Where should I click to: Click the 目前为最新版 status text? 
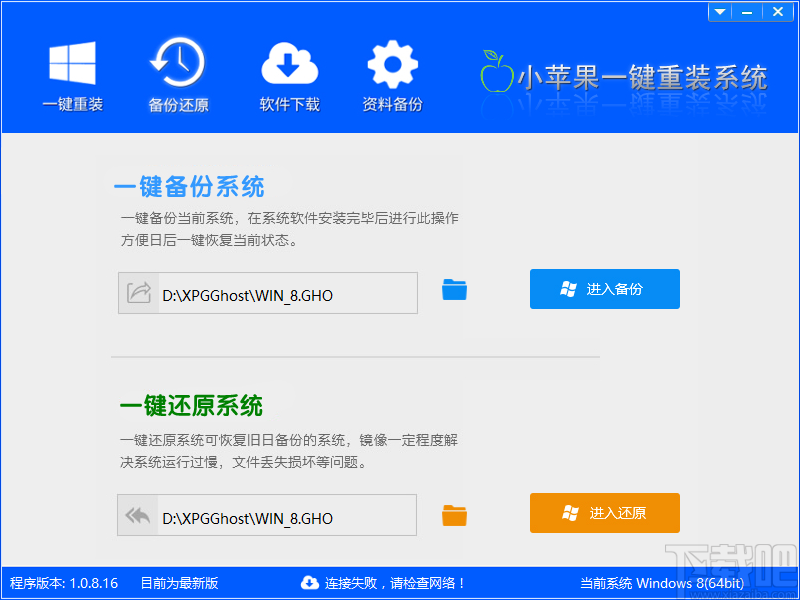180,584
